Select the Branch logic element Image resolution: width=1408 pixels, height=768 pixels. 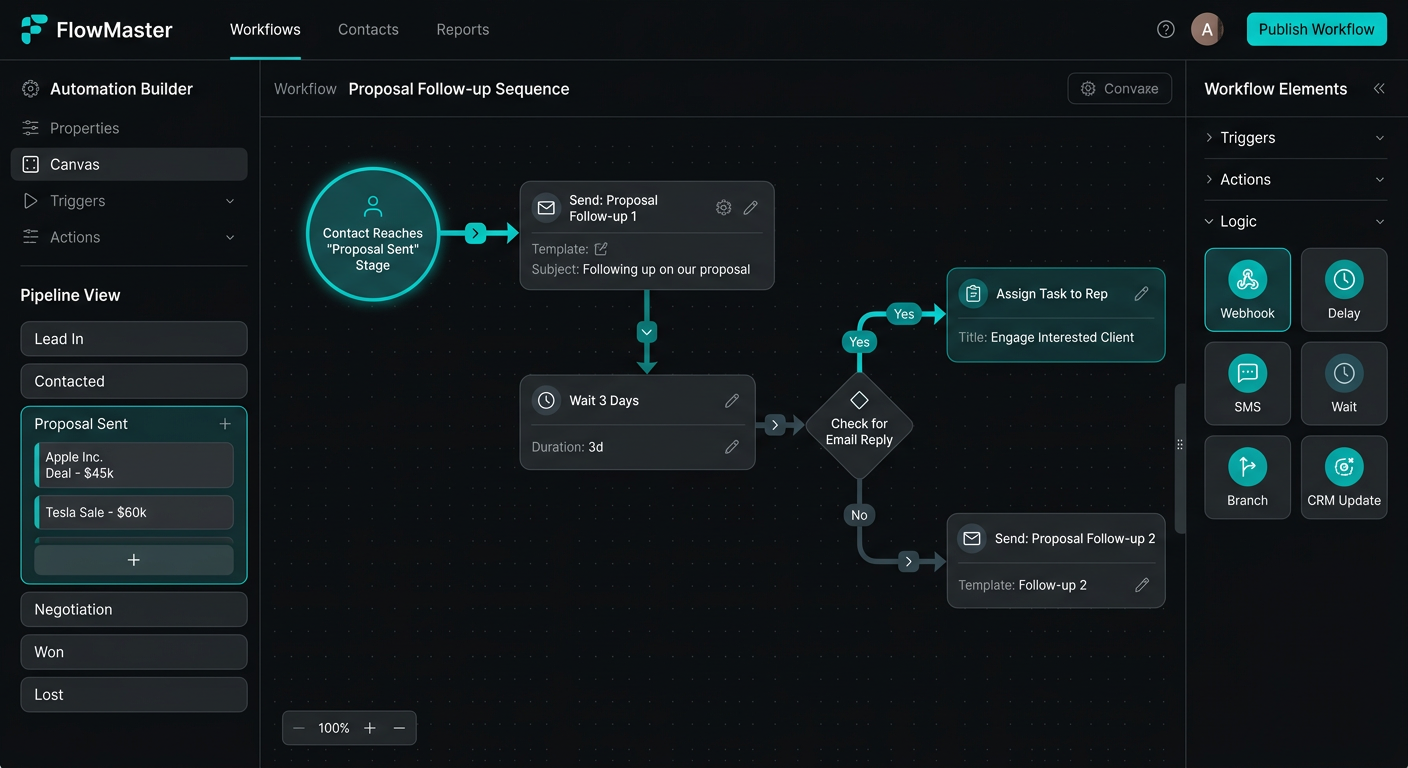click(1247, 477)
